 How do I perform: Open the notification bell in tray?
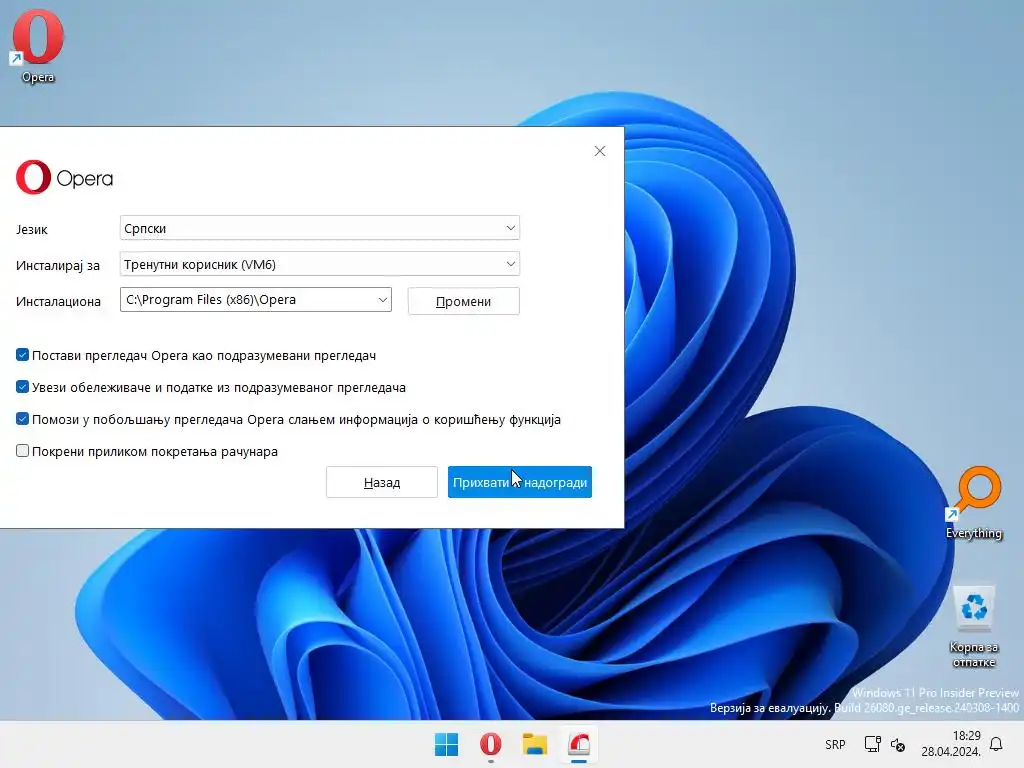997,744
